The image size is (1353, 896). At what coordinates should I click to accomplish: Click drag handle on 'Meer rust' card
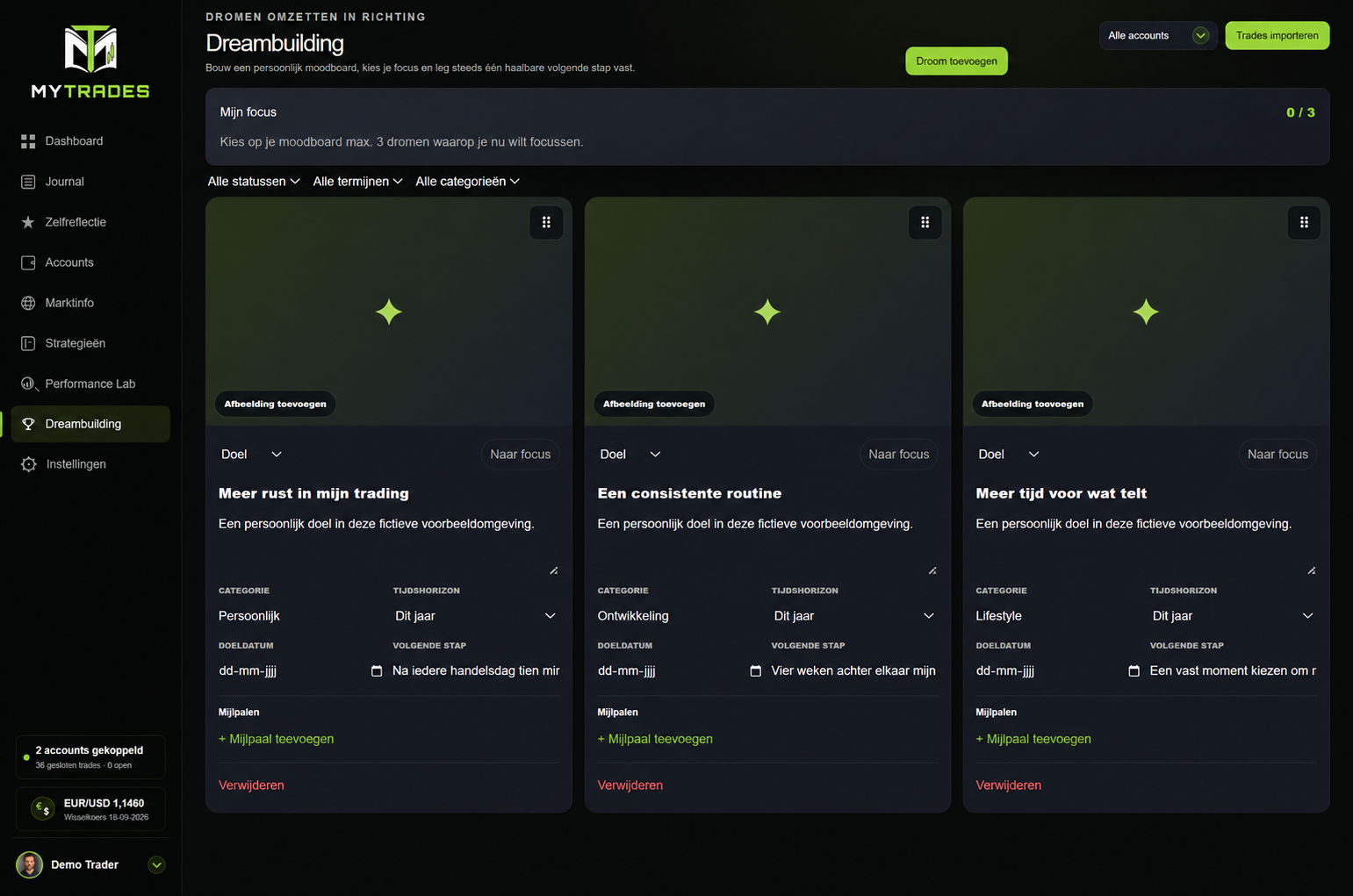(x=546, y=222)
